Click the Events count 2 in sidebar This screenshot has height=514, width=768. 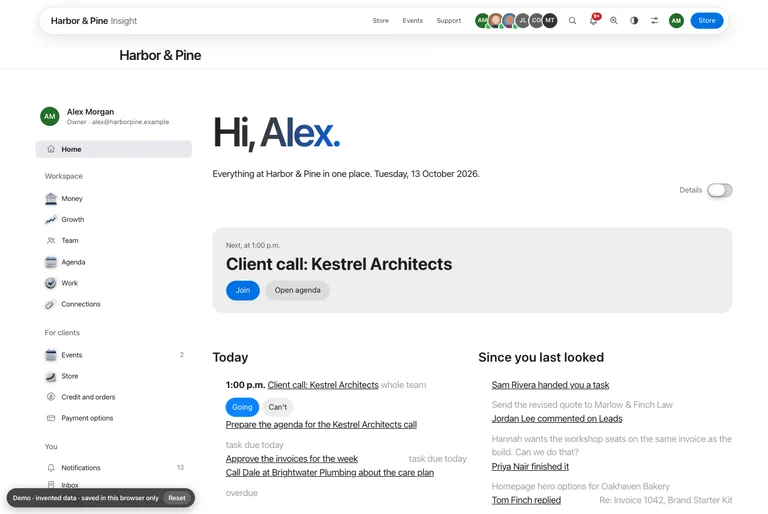click(x=182, y=355)
